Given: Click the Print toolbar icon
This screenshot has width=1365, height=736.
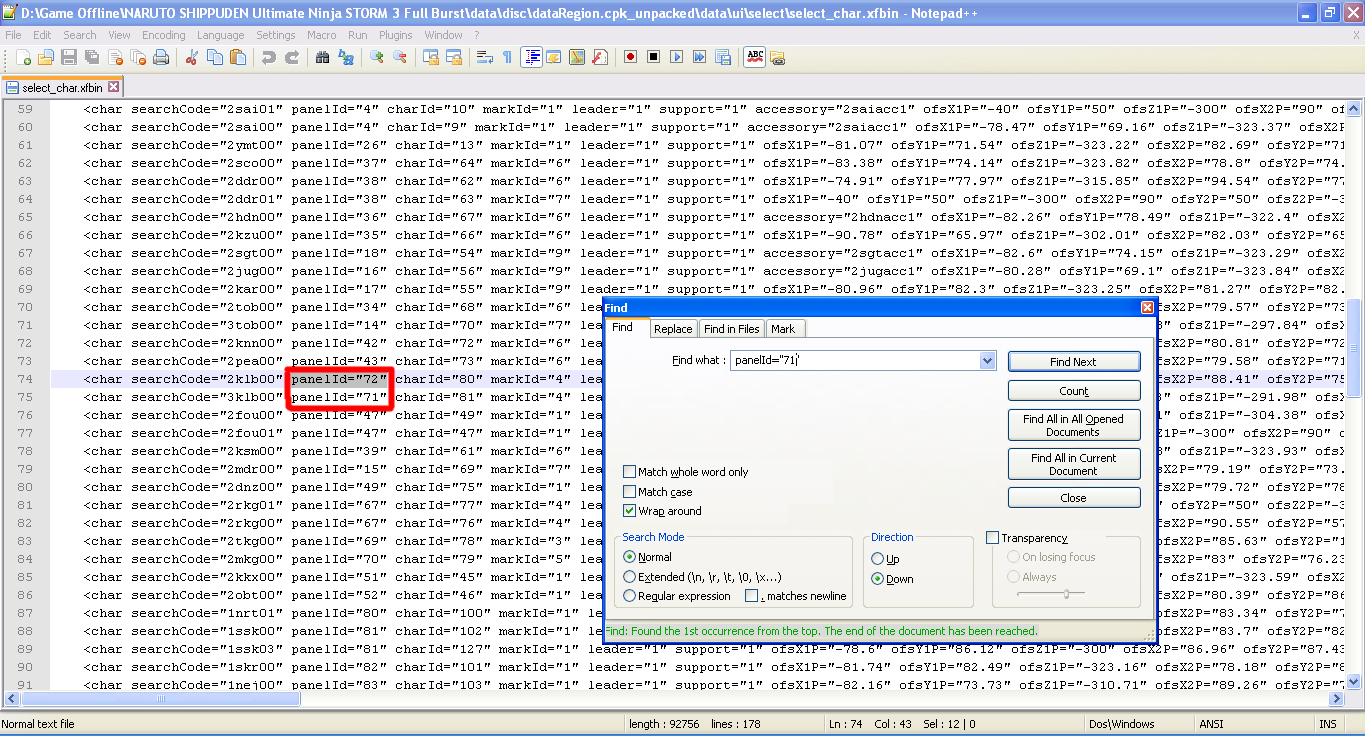Looking at the screenshot, I should pos(161,57).
